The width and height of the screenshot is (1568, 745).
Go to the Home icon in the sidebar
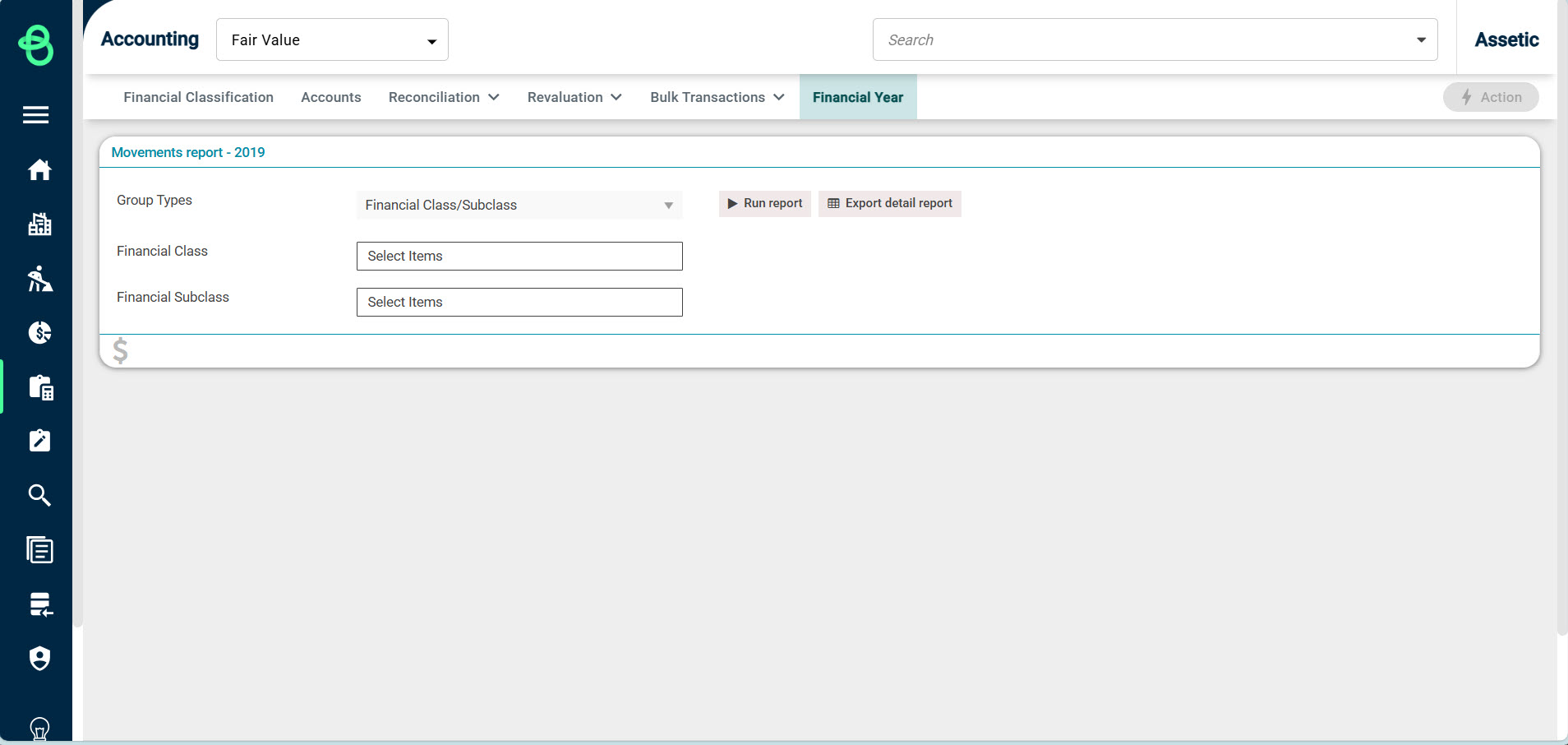(39, 170)
